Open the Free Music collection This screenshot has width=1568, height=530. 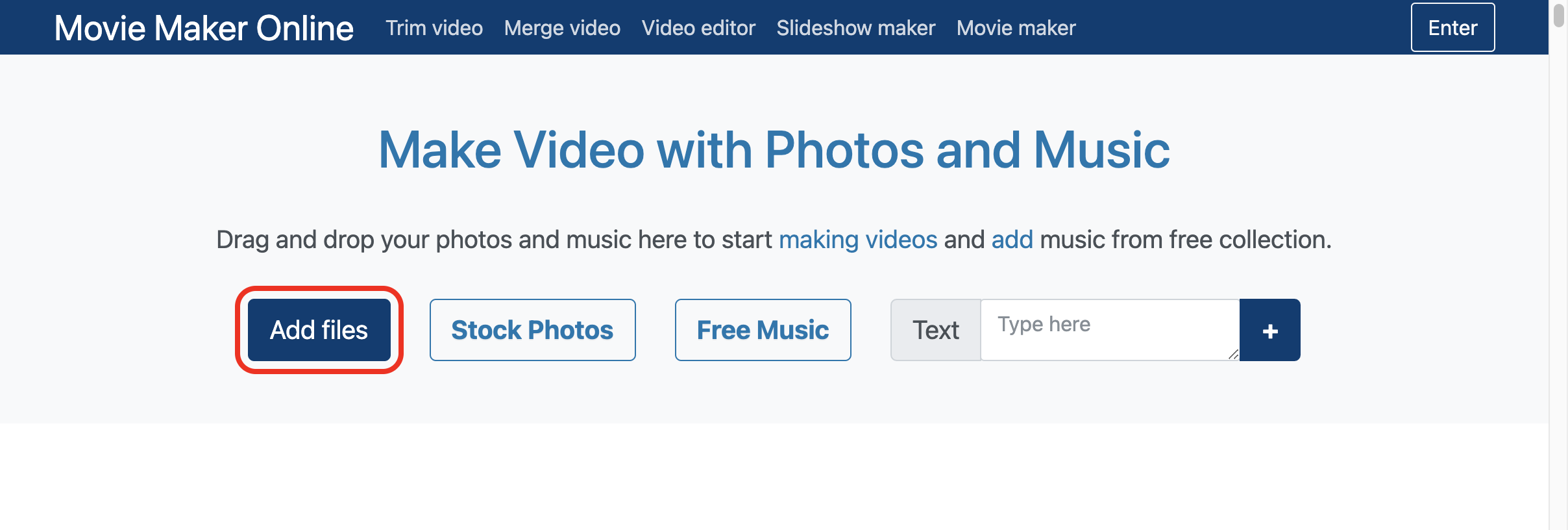[x=763, y=330]
